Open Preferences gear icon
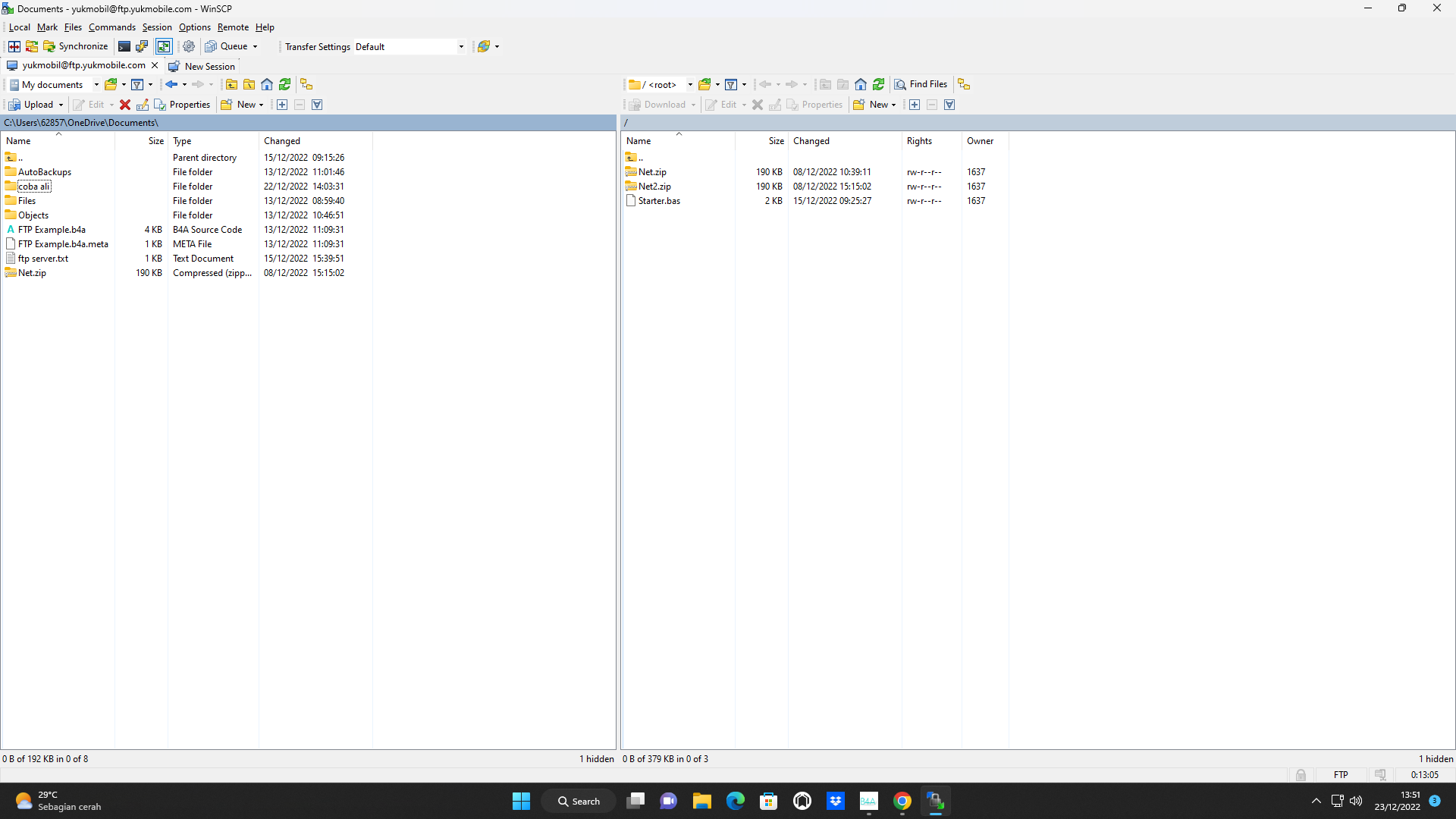 tap(189, 46)
